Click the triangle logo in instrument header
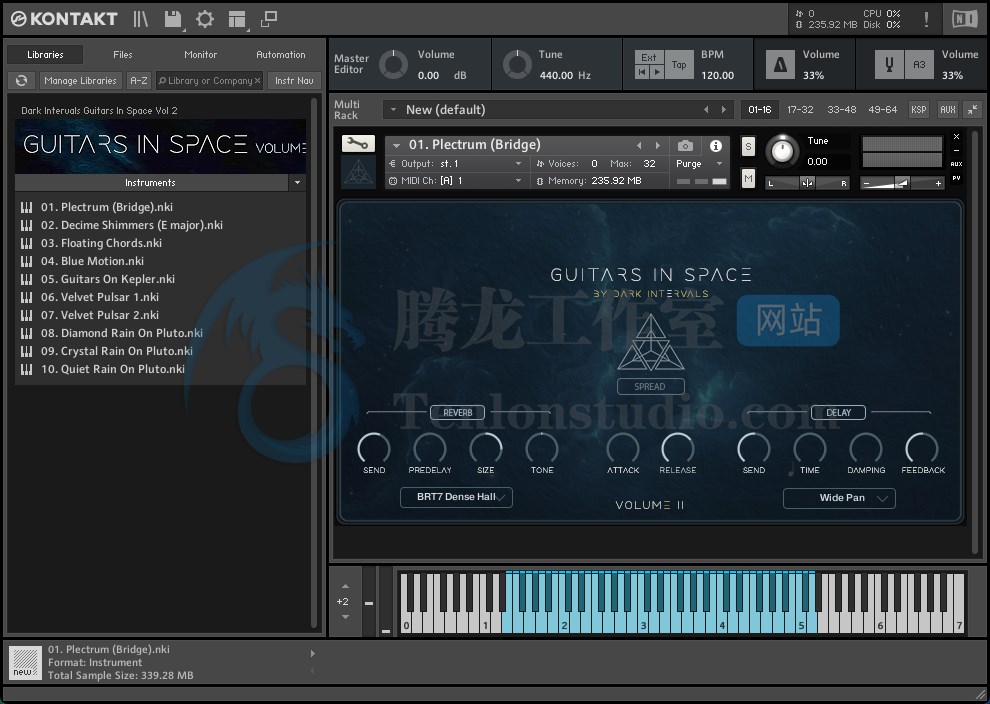Viewport: 990px width, 704px height. pos(359,172)
